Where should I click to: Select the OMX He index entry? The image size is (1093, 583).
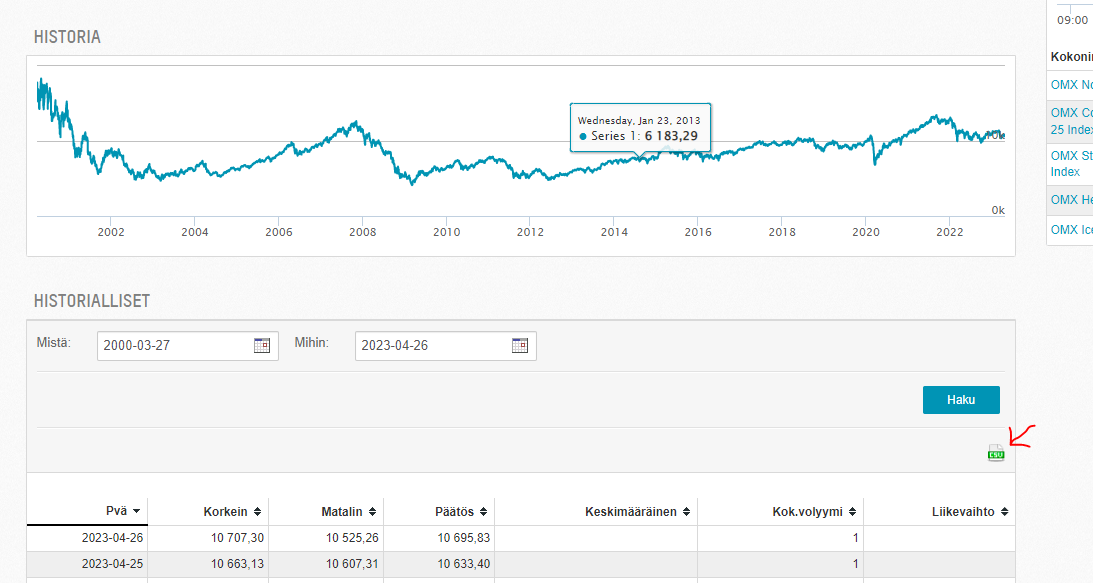click(x=1071, y=200)
